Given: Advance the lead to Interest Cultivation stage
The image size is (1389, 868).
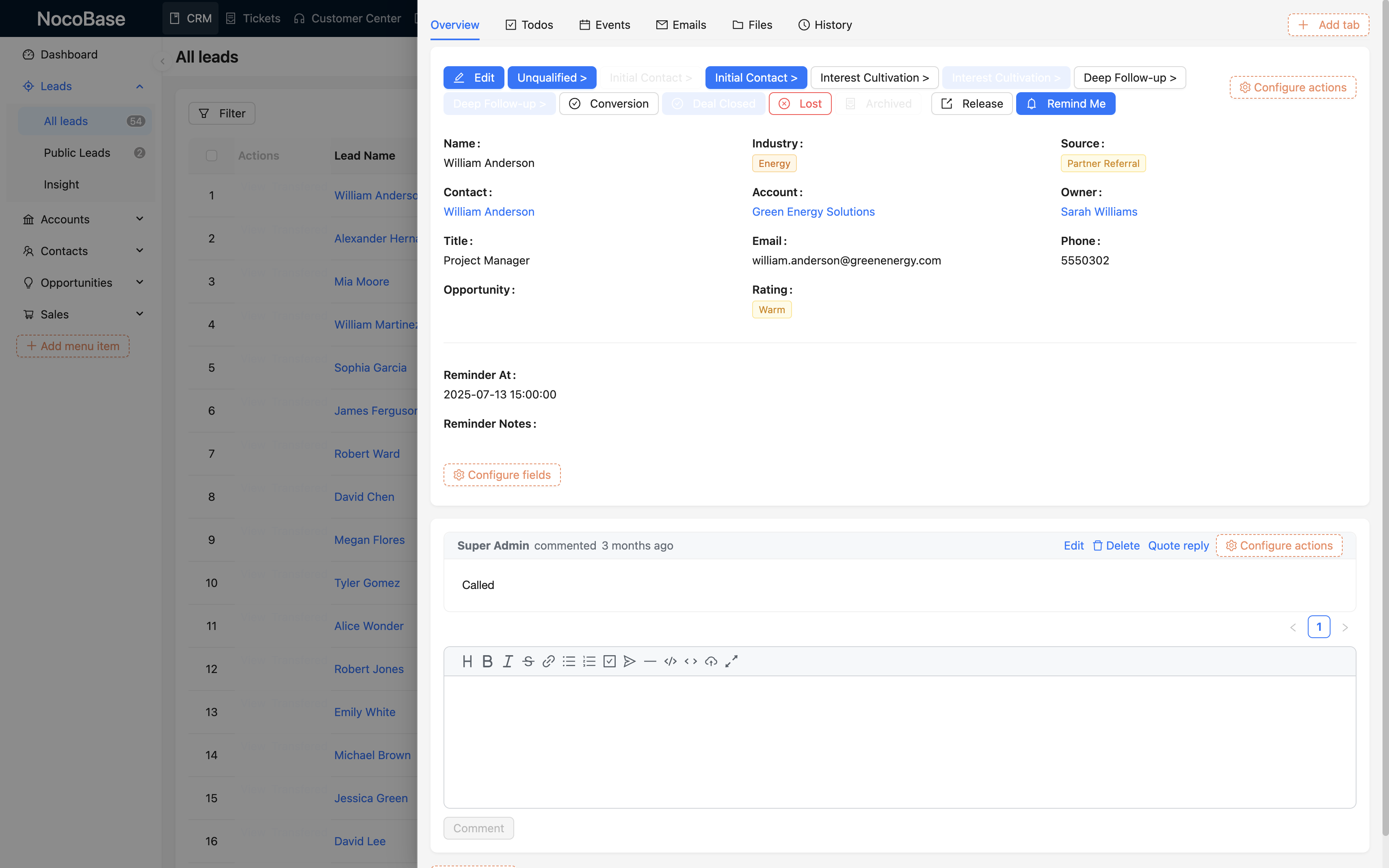Looking at the screenshot, I should point(873,78).
